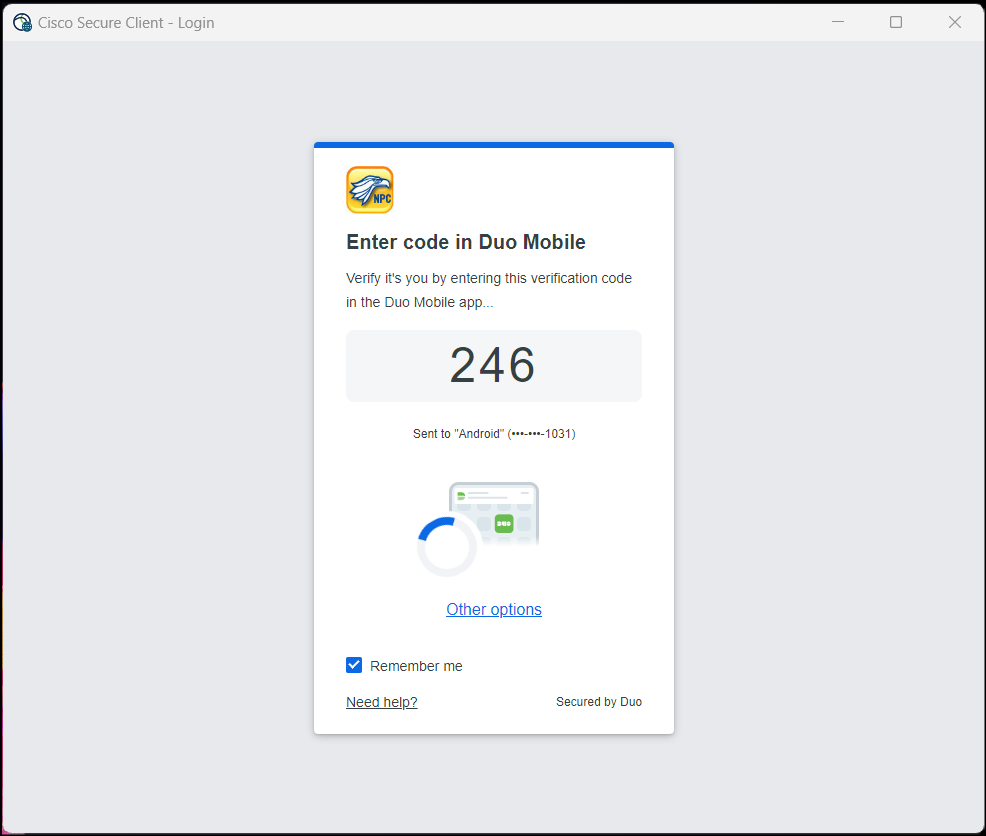The image size is (986, 836).
Task: Click the loading spinner progress circle
Action: (x=446, y=547)
